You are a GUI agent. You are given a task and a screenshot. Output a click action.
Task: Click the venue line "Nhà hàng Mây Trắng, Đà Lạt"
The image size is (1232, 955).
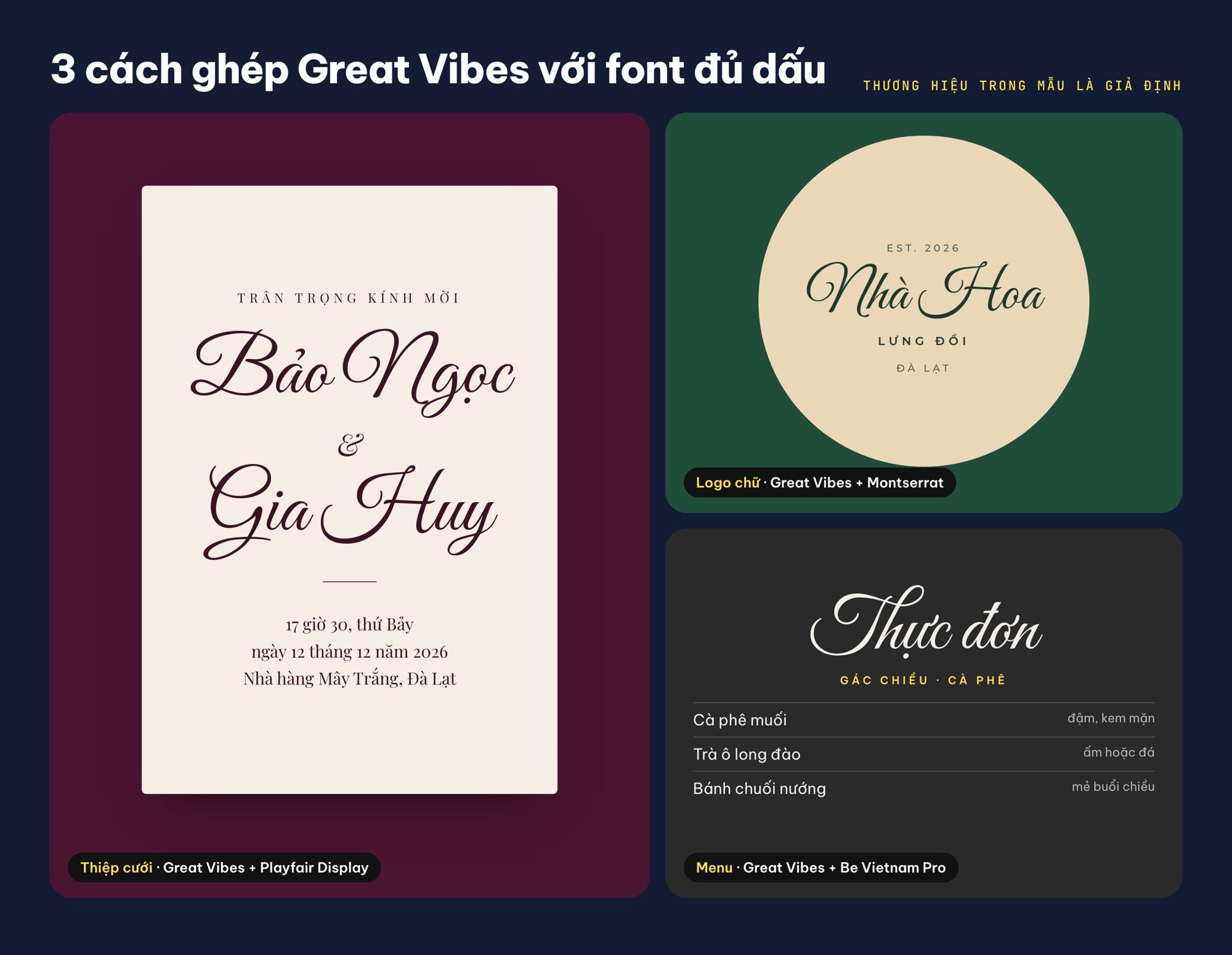click(349, 678)
